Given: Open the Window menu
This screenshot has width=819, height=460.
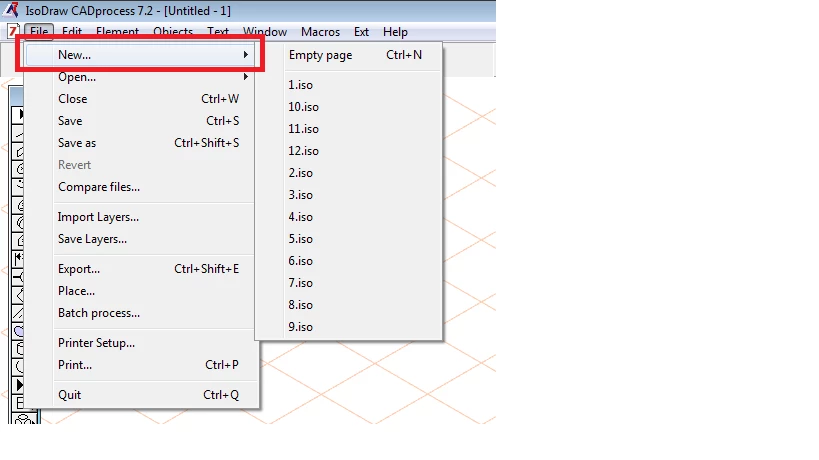Looking at the screenshot, I should [265, 32].
